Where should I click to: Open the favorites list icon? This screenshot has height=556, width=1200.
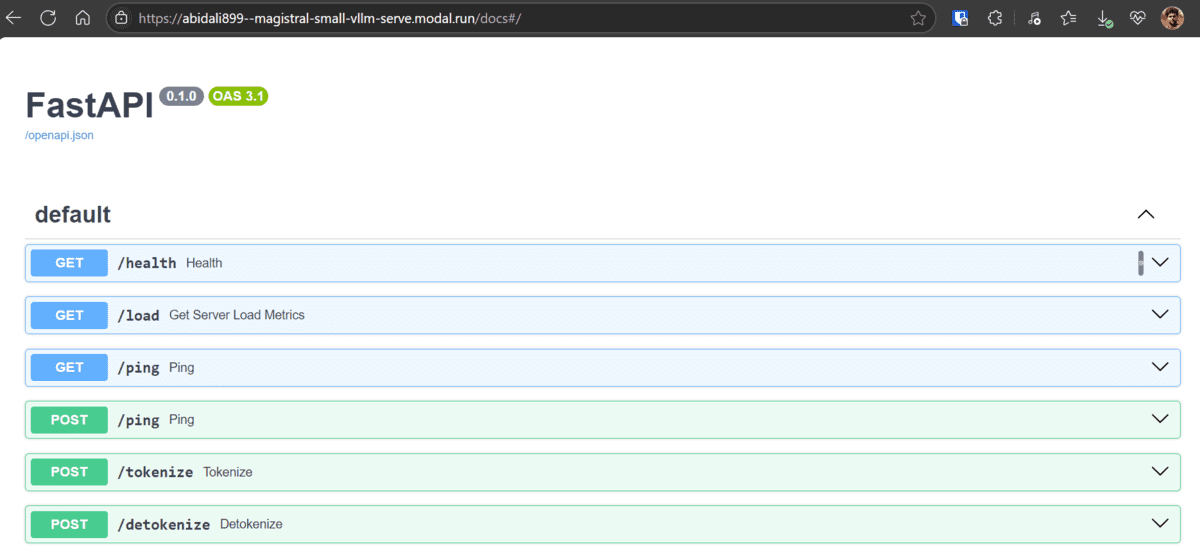coord(1069,18)
